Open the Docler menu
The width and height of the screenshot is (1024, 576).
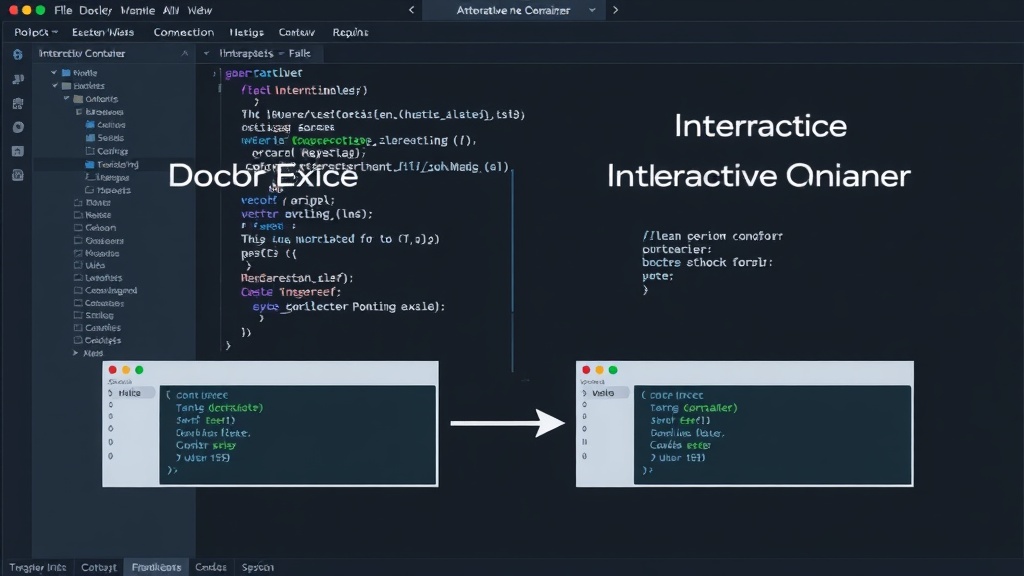pos(95,10)
